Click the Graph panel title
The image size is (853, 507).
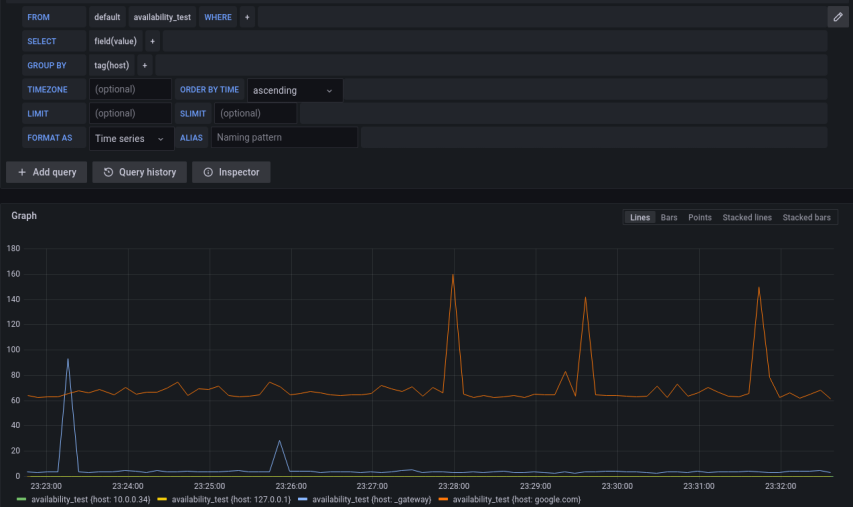pos(24,215)
